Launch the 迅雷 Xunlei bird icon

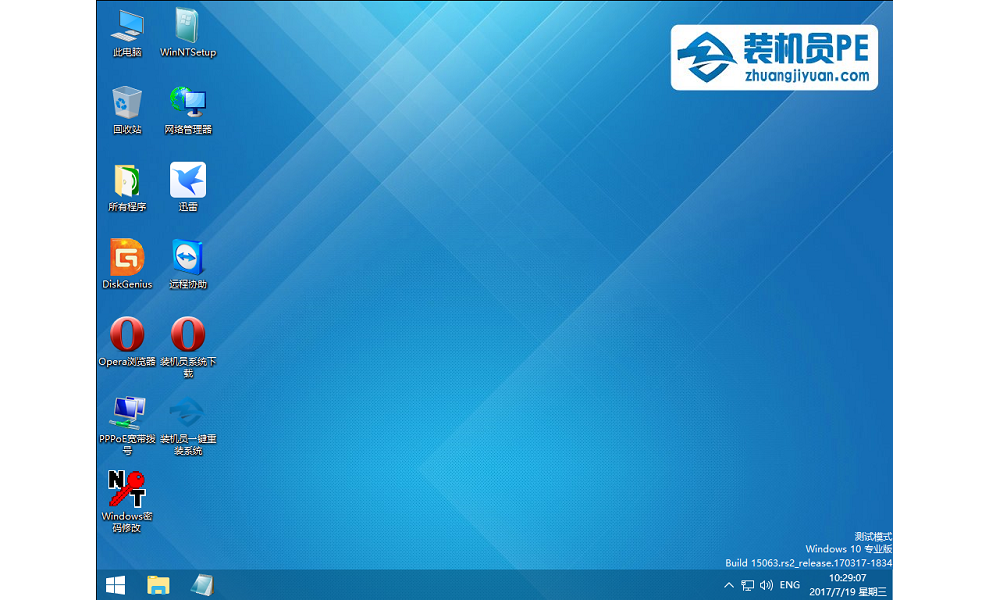(x=188, y=181)
